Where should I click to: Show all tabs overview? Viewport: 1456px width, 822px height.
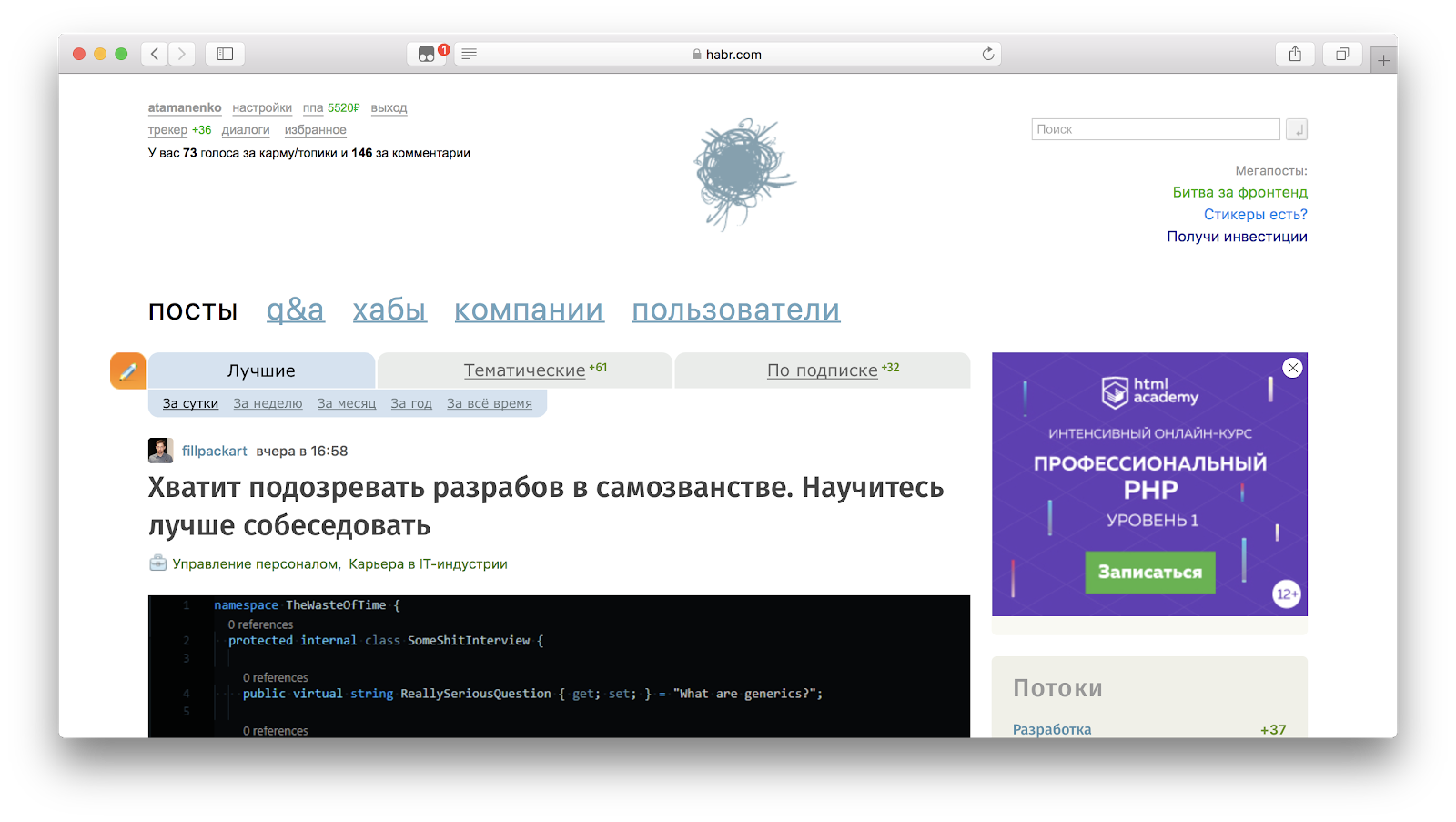tap(1342, 54)
